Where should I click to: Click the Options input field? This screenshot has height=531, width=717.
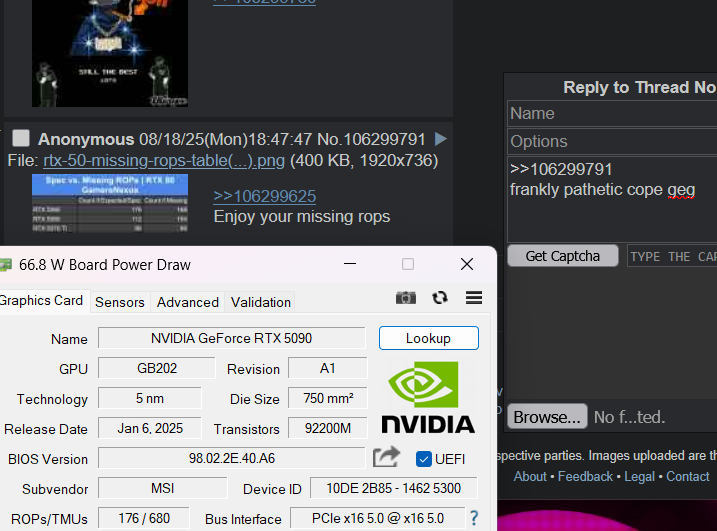pos(612,142)
